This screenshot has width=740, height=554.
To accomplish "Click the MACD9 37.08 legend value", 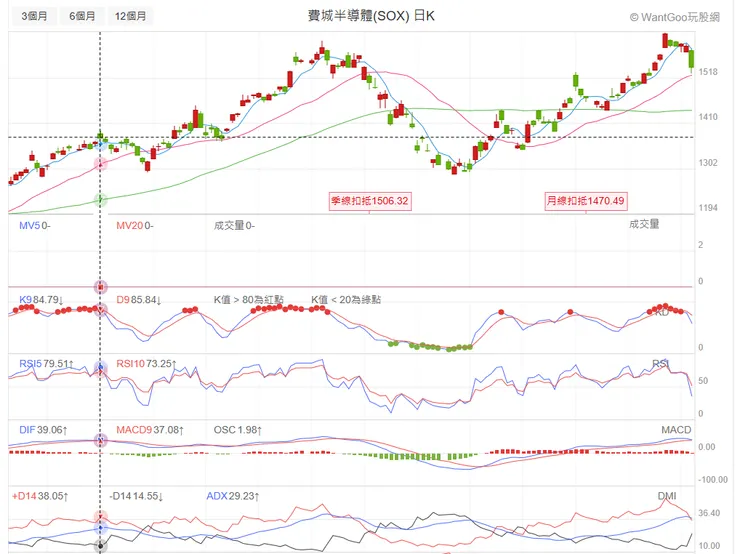I will pos(150,430).
